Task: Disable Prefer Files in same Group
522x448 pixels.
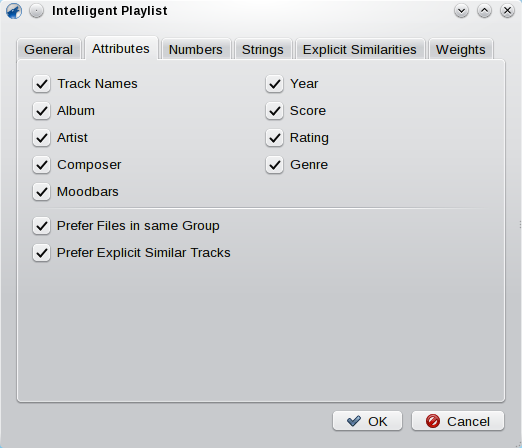Action: 41,226
